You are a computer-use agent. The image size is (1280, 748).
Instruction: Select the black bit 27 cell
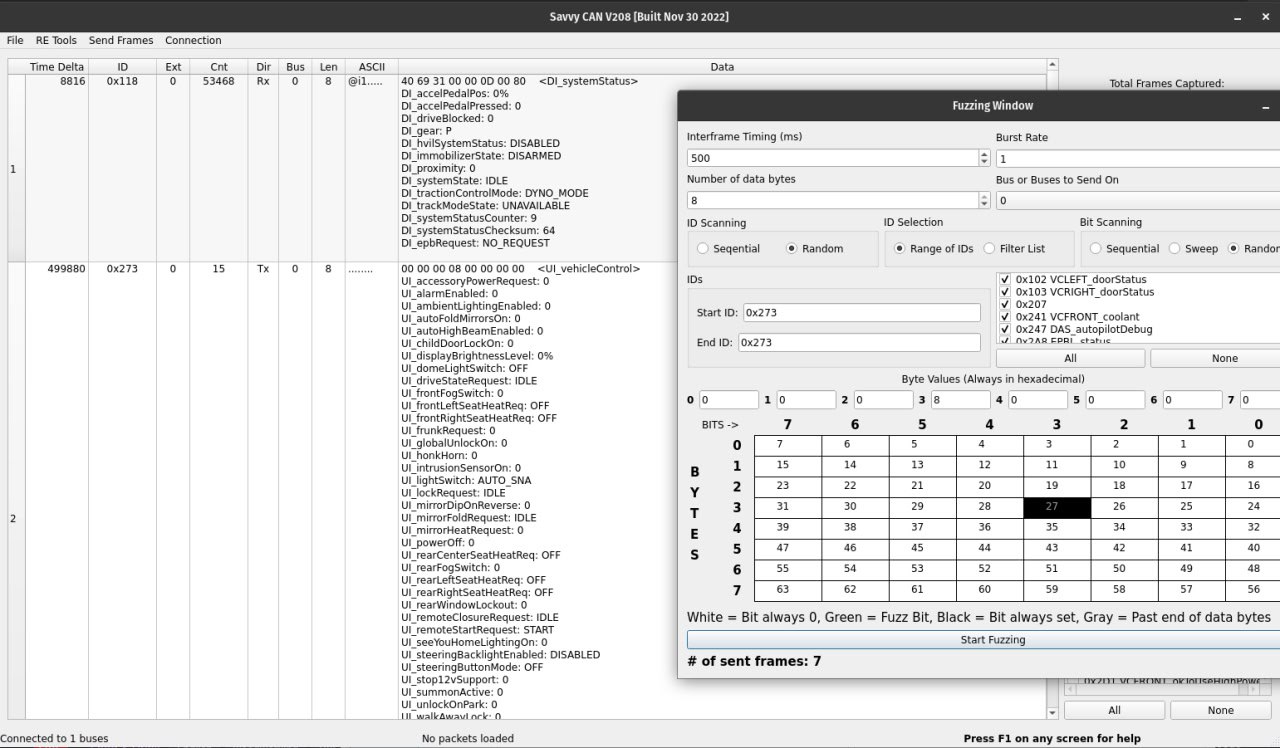tap(1056, 507)
